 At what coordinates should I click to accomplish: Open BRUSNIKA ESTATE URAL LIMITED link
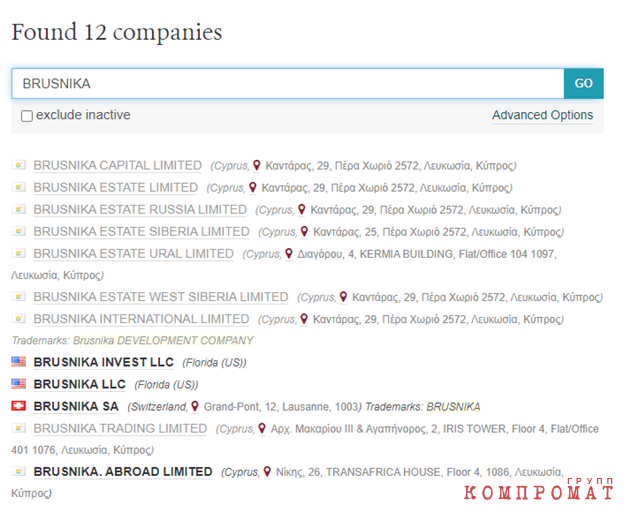(133, 254)
